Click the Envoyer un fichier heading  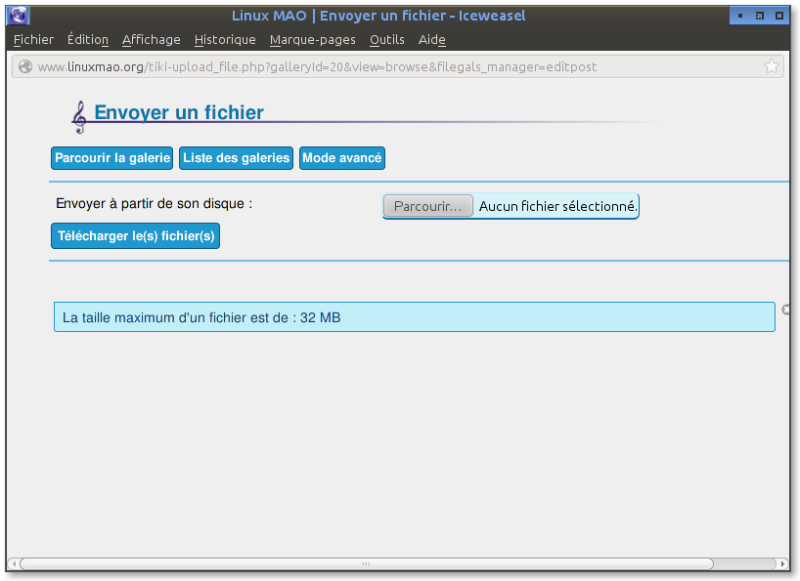179,112
